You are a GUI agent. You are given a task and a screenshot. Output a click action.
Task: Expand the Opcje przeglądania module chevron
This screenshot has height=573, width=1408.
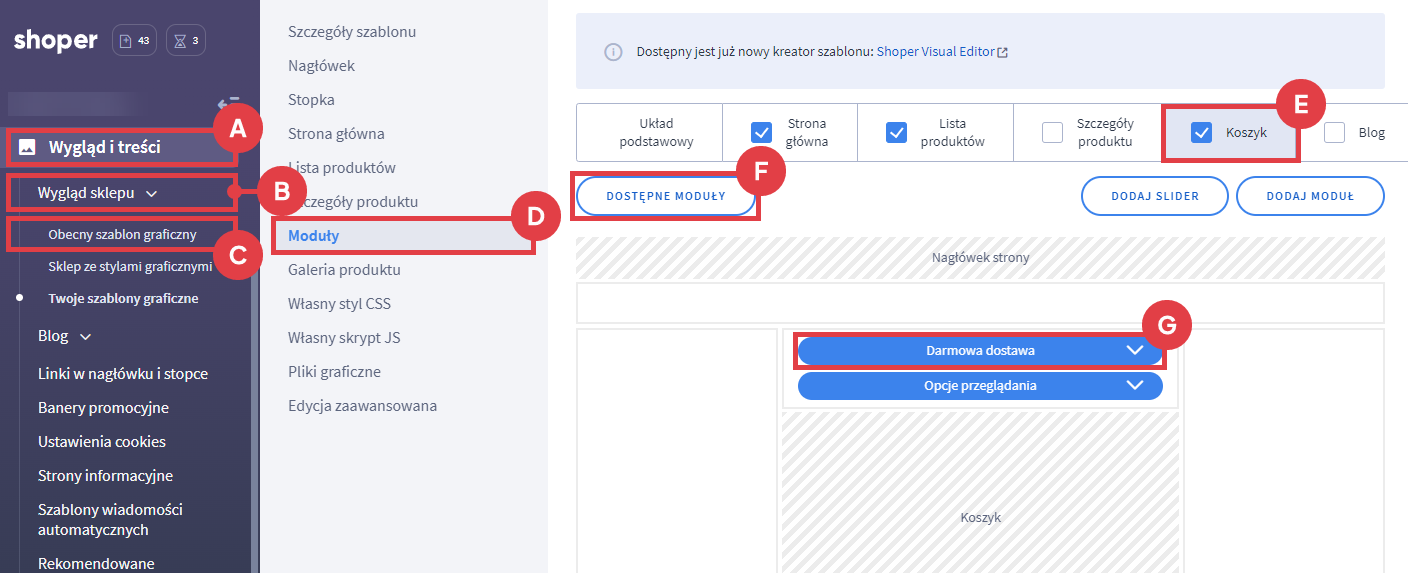point(1134,386)
